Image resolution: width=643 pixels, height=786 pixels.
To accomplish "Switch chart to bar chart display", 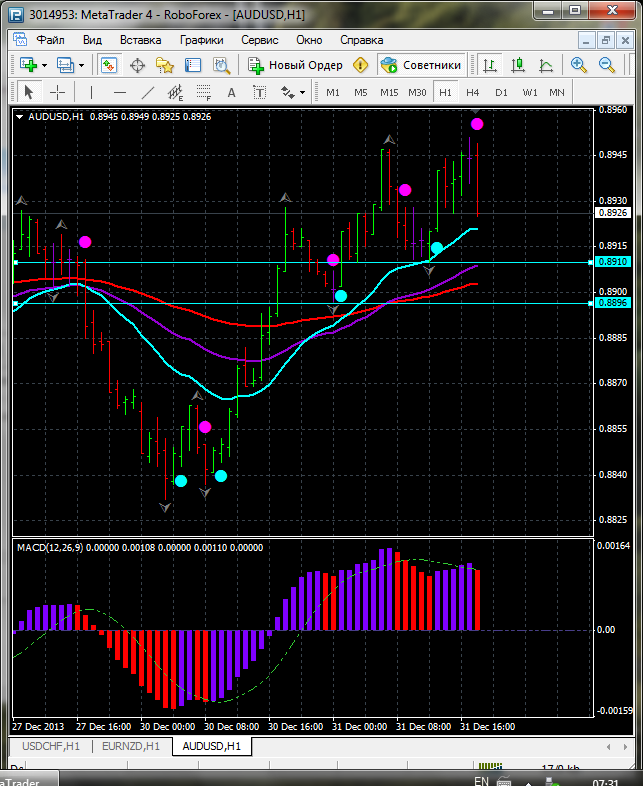I will click(x=490, y=65).
